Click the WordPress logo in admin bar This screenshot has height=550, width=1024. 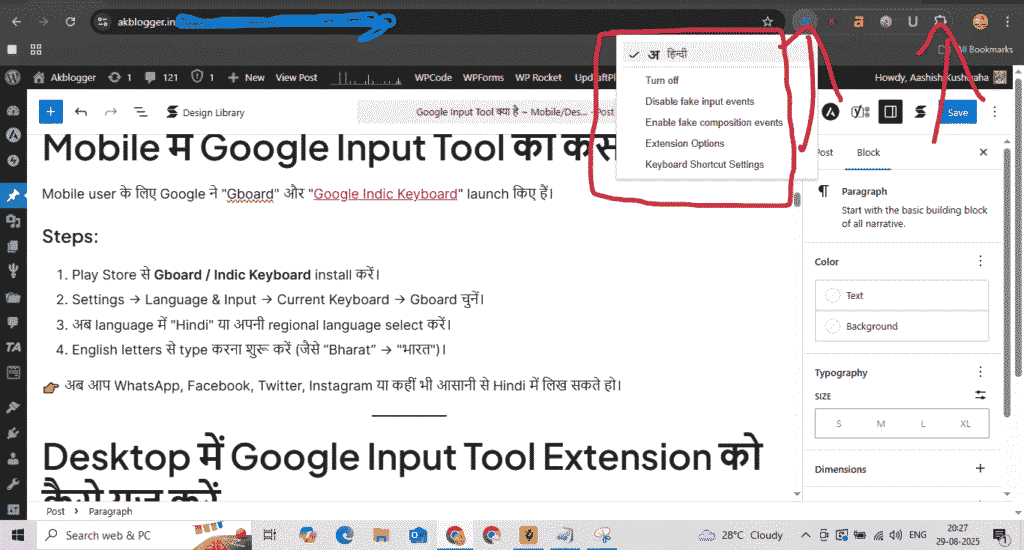click(12, 77)
